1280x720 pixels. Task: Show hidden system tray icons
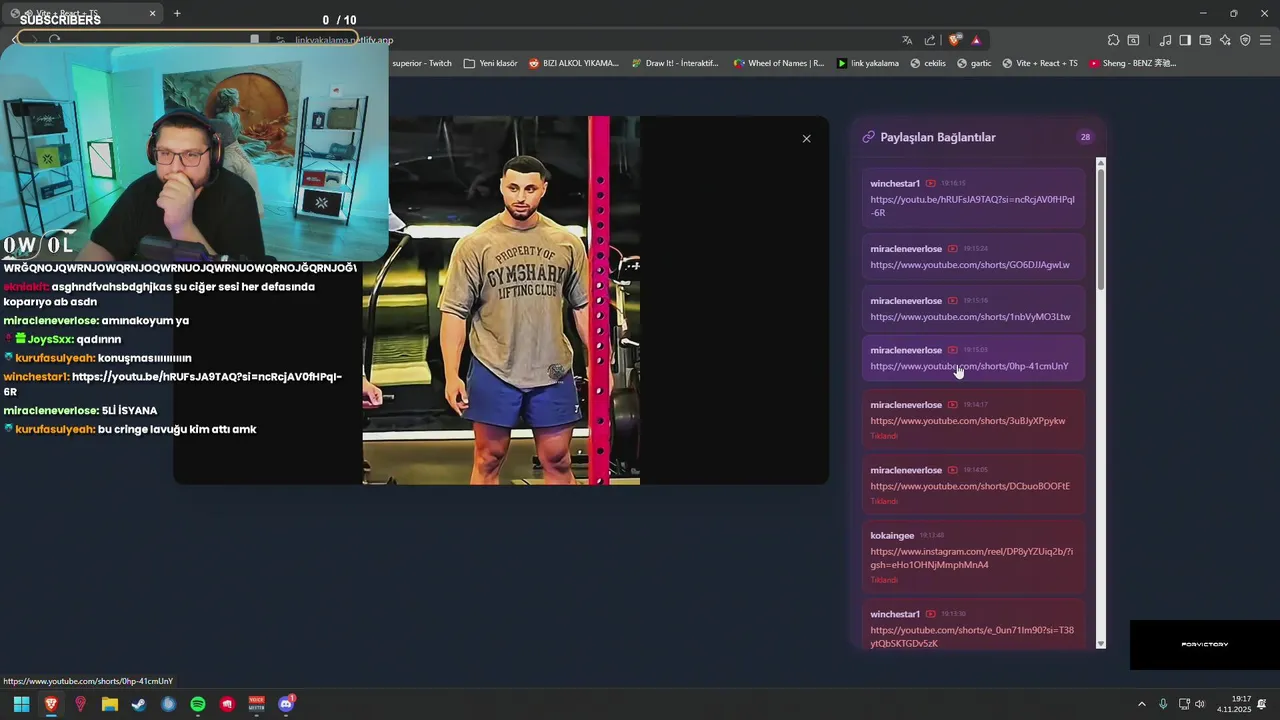click(1142, 704)
